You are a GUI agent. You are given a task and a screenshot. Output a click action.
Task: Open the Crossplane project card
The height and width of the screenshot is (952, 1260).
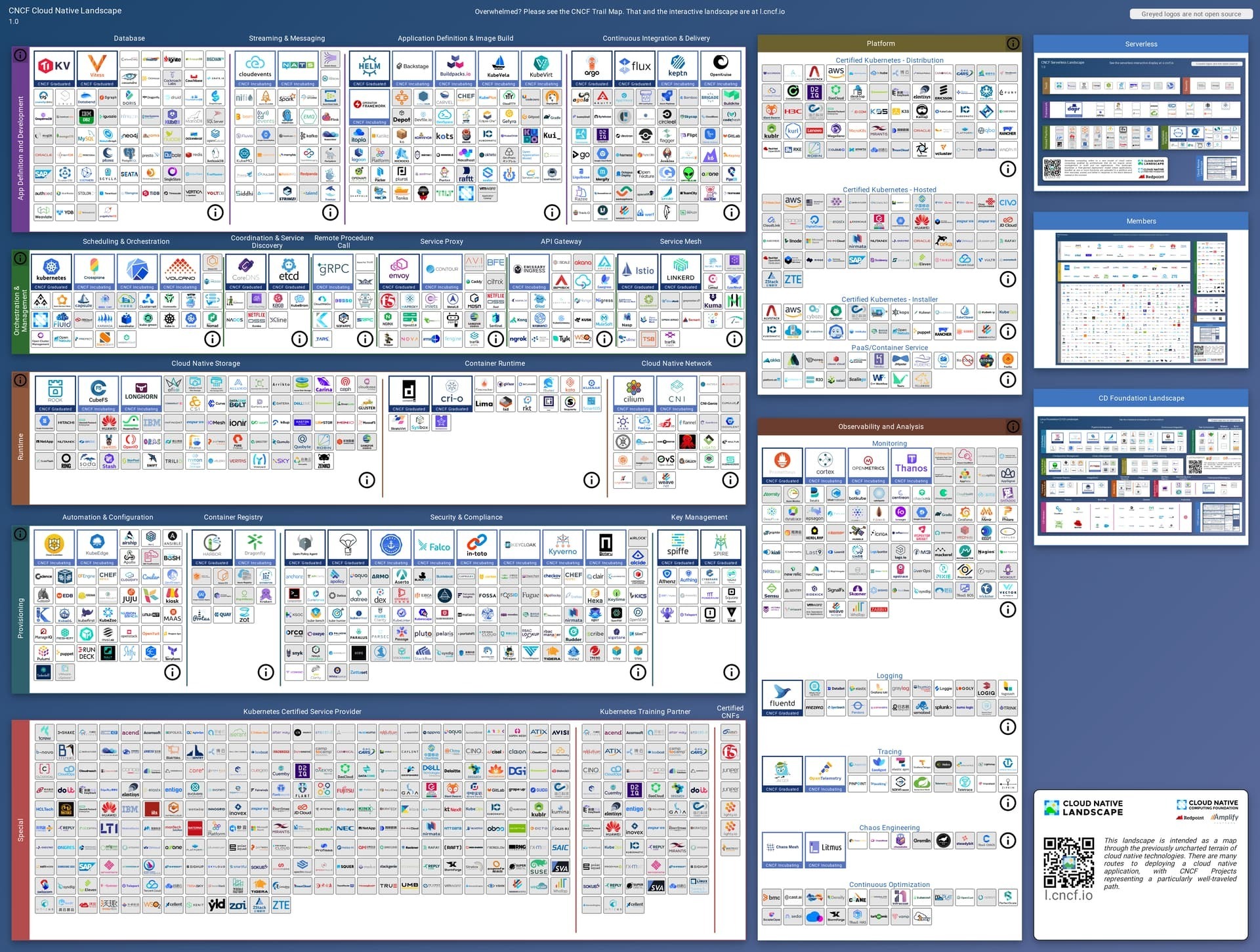(94, 272)
